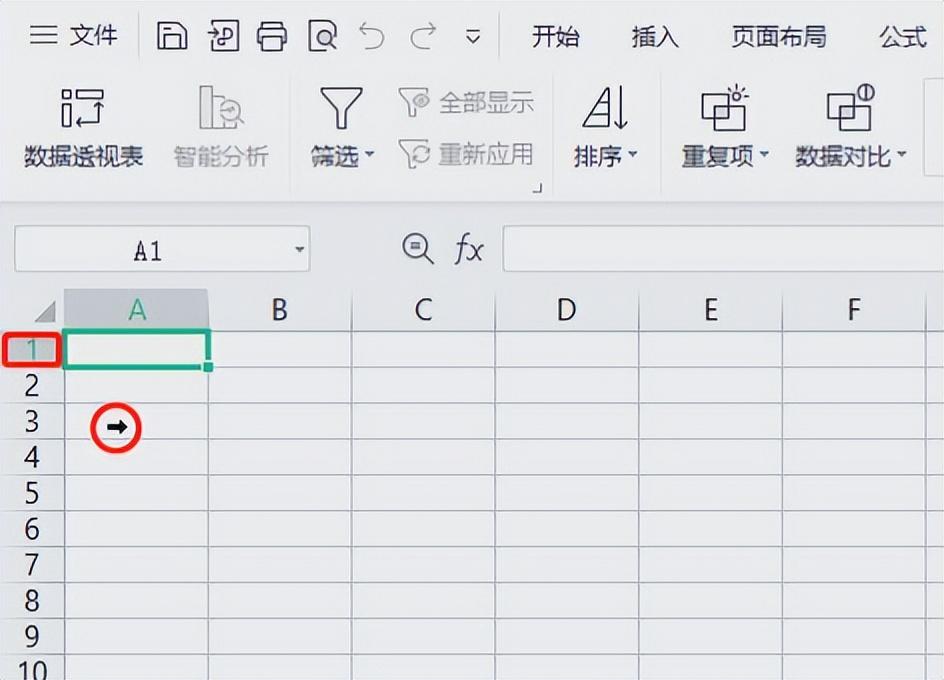Click the undo arrow
944x680 pixels.
pos(371,36)
